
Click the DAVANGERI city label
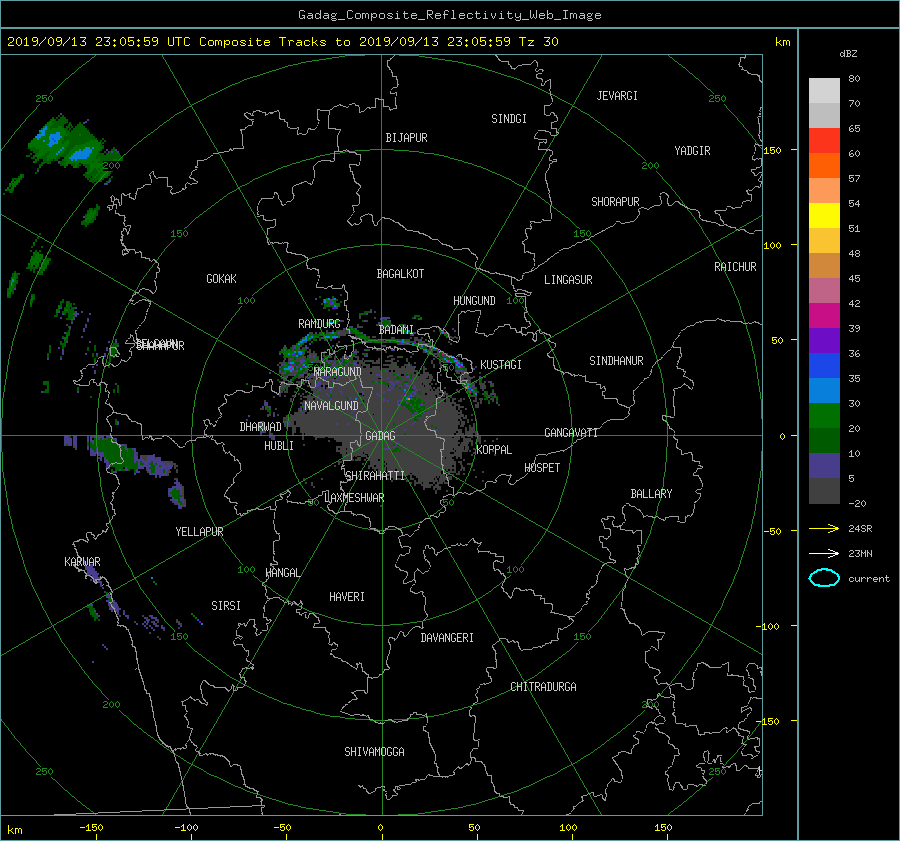tap(447, 638)
